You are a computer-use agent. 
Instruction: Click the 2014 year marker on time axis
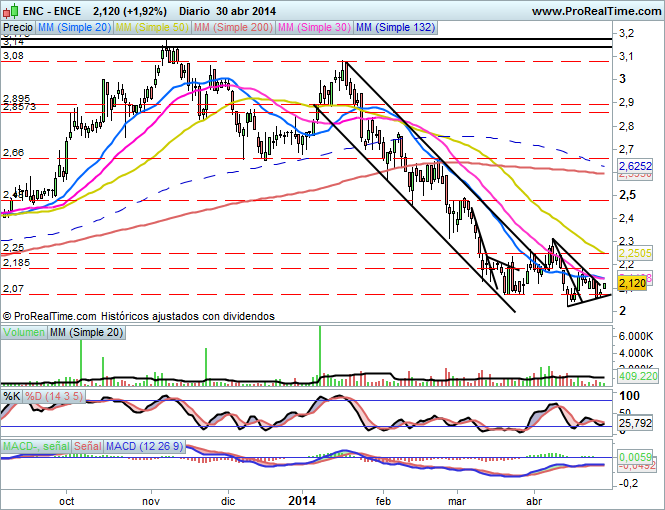tap(303, 498)
